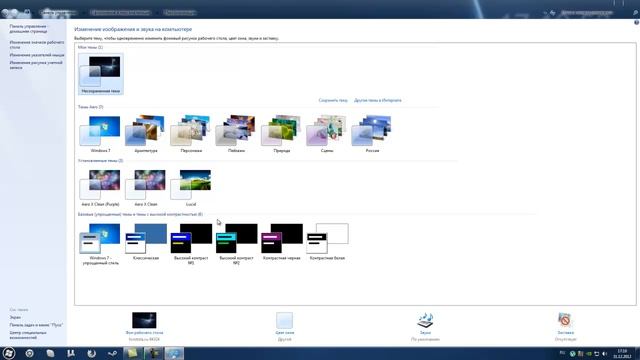Select the Контрастная черная theme

point(282,242)
